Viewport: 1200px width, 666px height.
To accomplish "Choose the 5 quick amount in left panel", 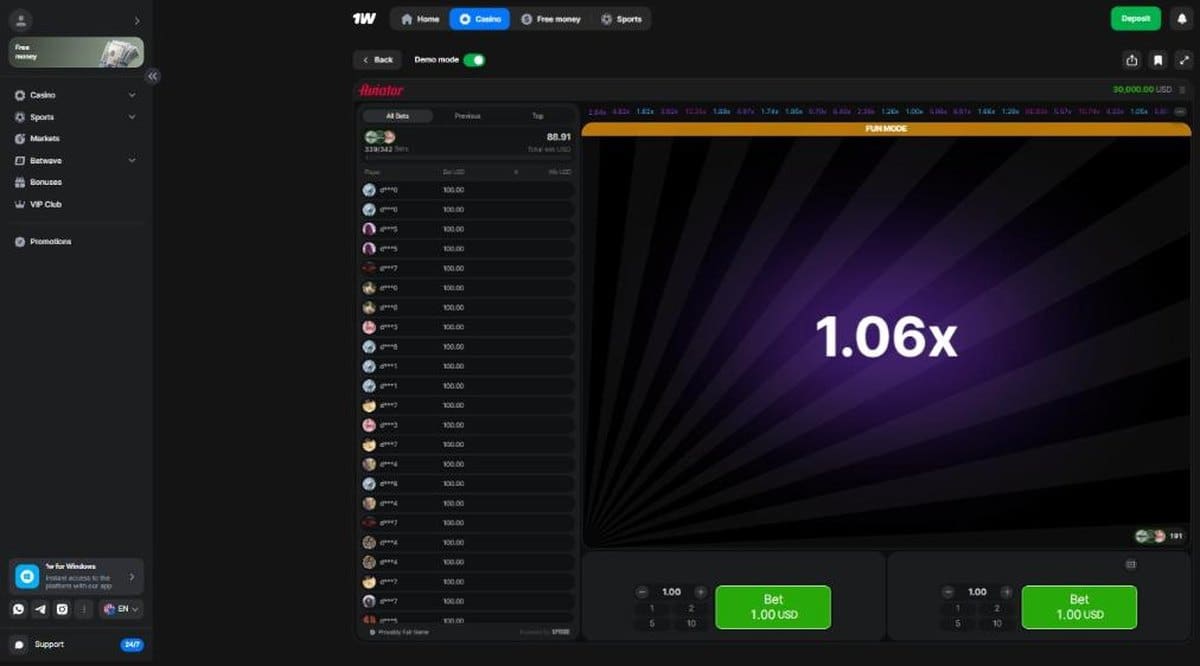I will [x=652, y=623].
